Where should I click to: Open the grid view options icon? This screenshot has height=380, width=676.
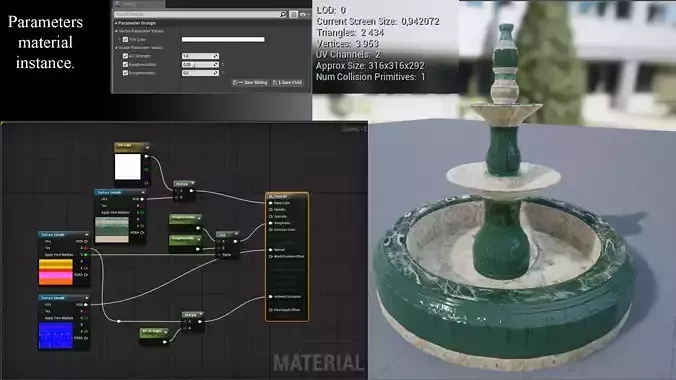(294, 14)
